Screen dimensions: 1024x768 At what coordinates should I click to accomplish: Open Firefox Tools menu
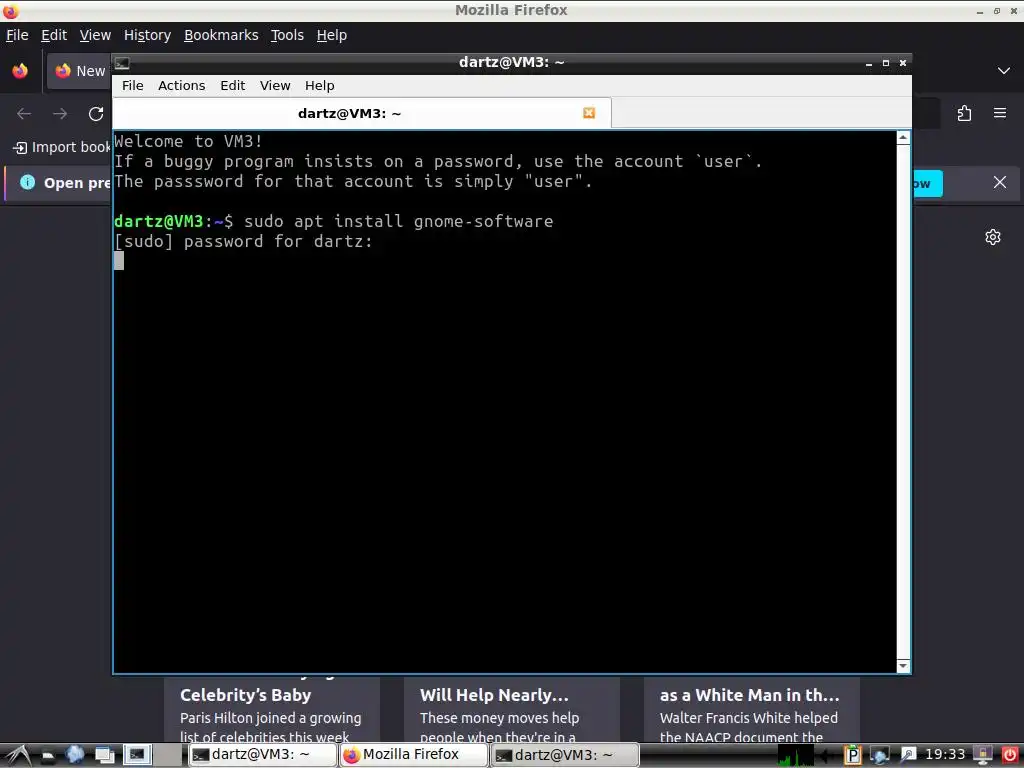point(287,35)
